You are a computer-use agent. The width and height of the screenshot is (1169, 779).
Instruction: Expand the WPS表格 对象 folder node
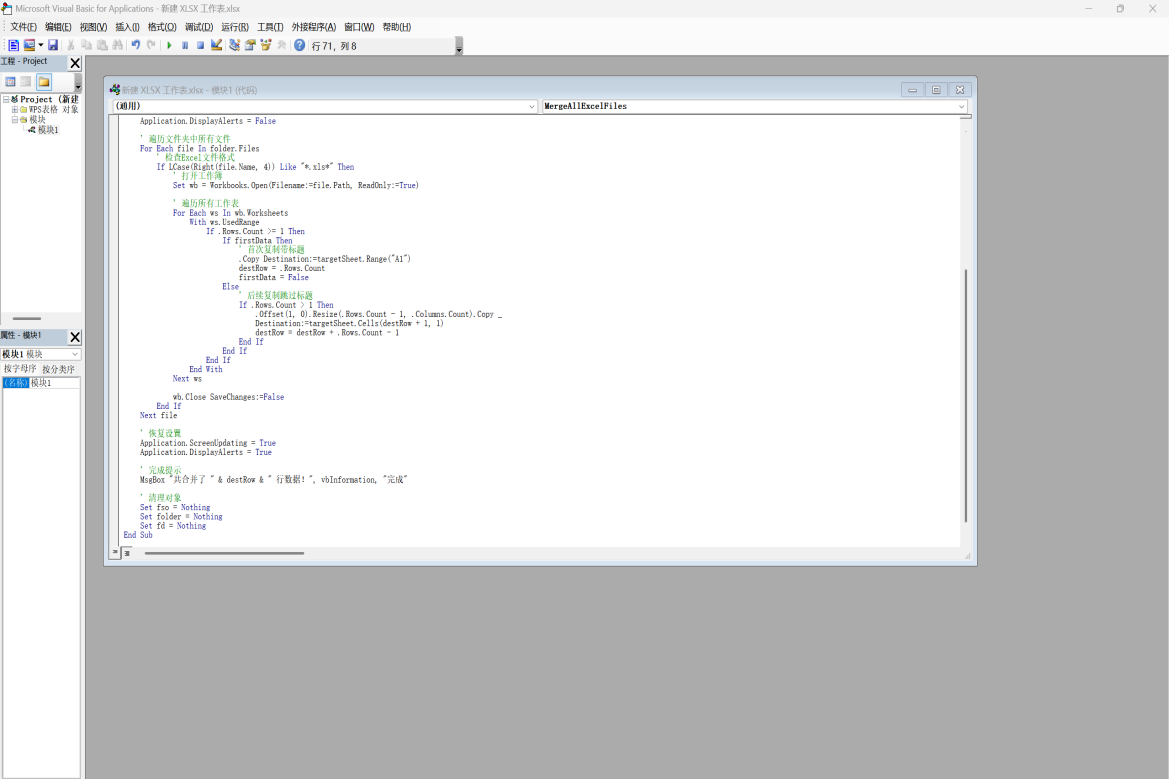(x=14, y=110)
